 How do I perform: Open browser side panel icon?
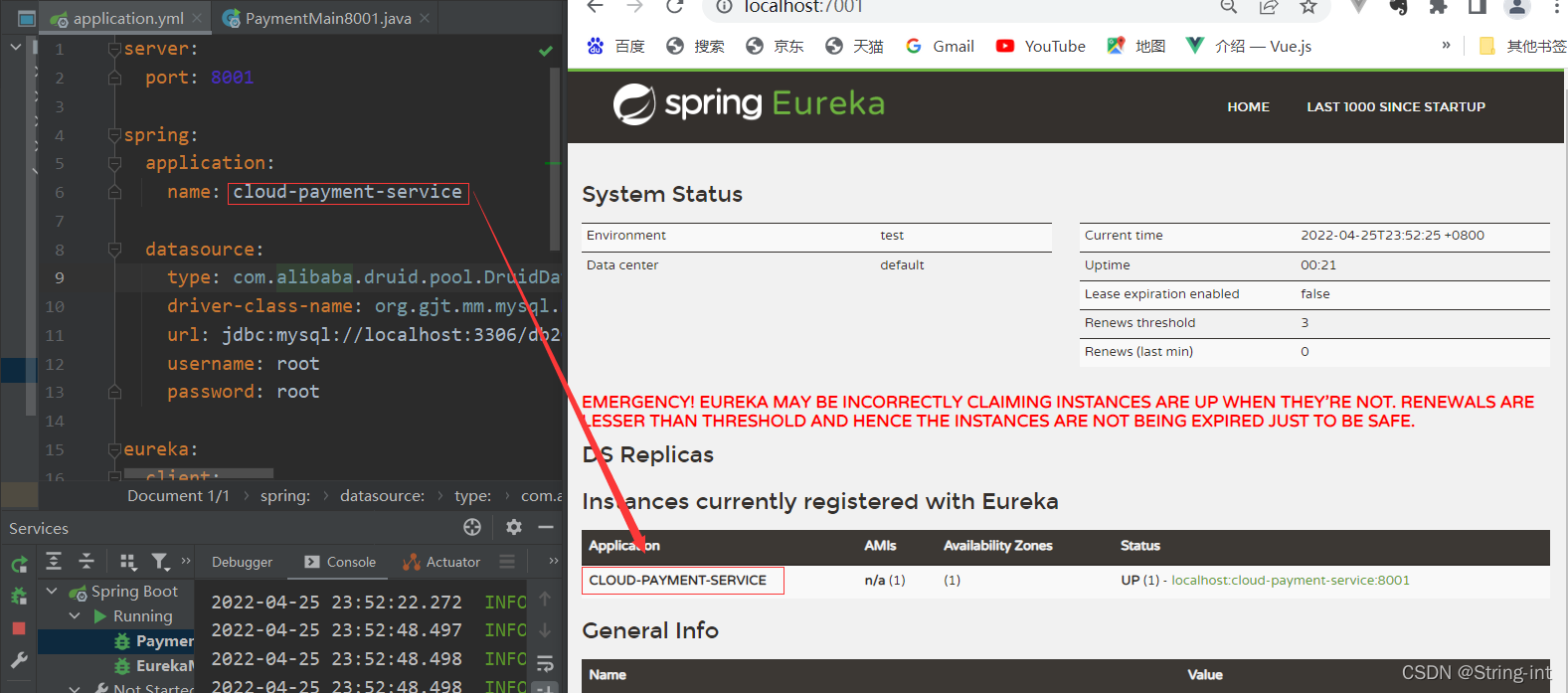click(x=1478, y=7)
